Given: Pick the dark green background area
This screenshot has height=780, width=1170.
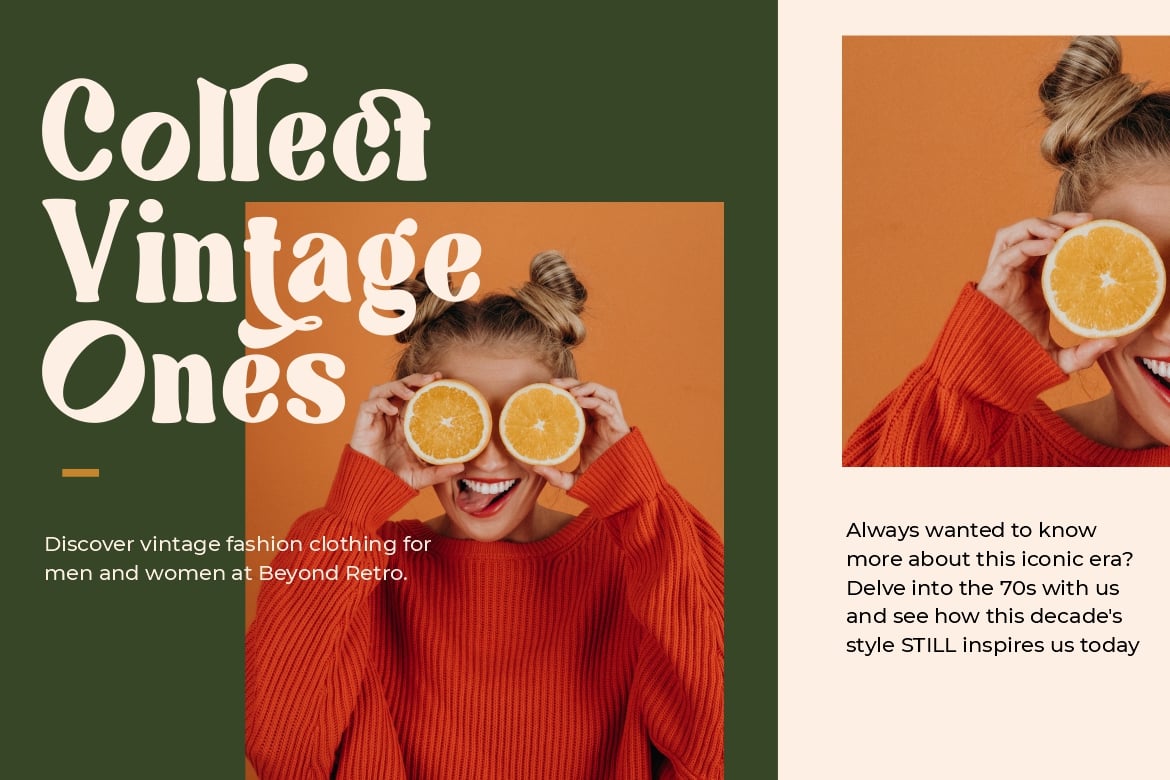Looking at the screenshot, I should point(119,672).
